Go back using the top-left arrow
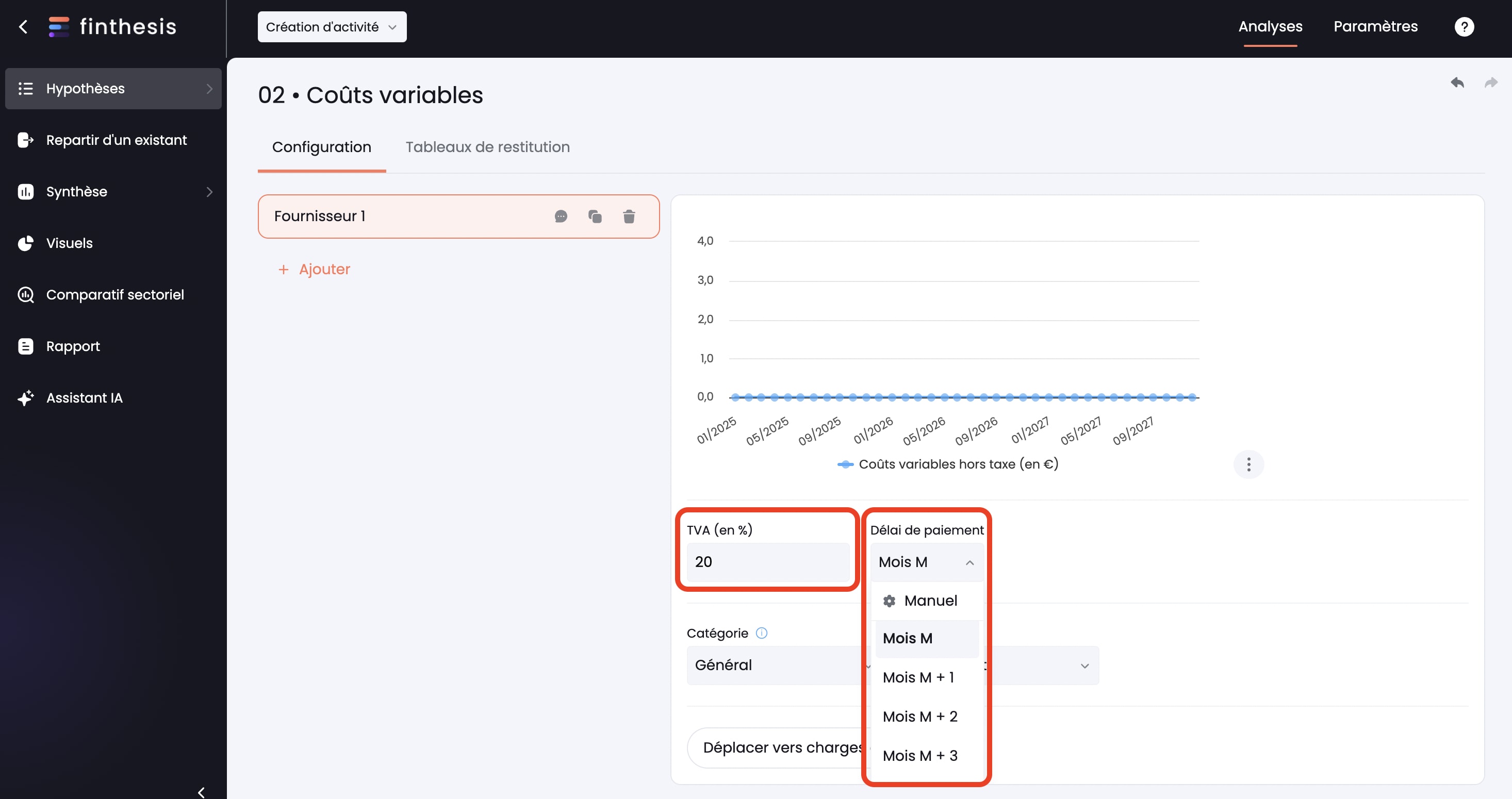The image size is (1512, 799). click(24, 26)
